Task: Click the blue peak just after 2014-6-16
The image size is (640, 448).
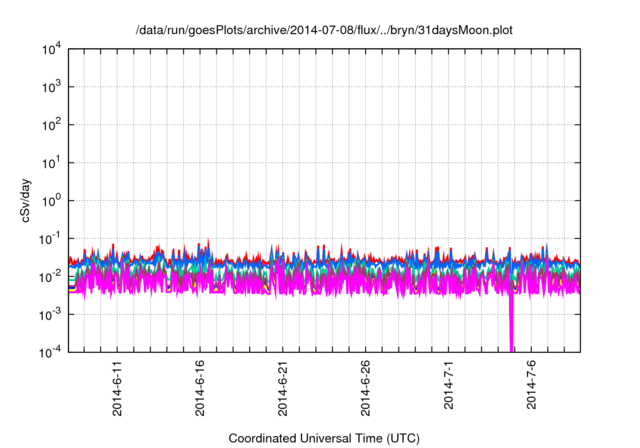Action: (x=208, y=243)
